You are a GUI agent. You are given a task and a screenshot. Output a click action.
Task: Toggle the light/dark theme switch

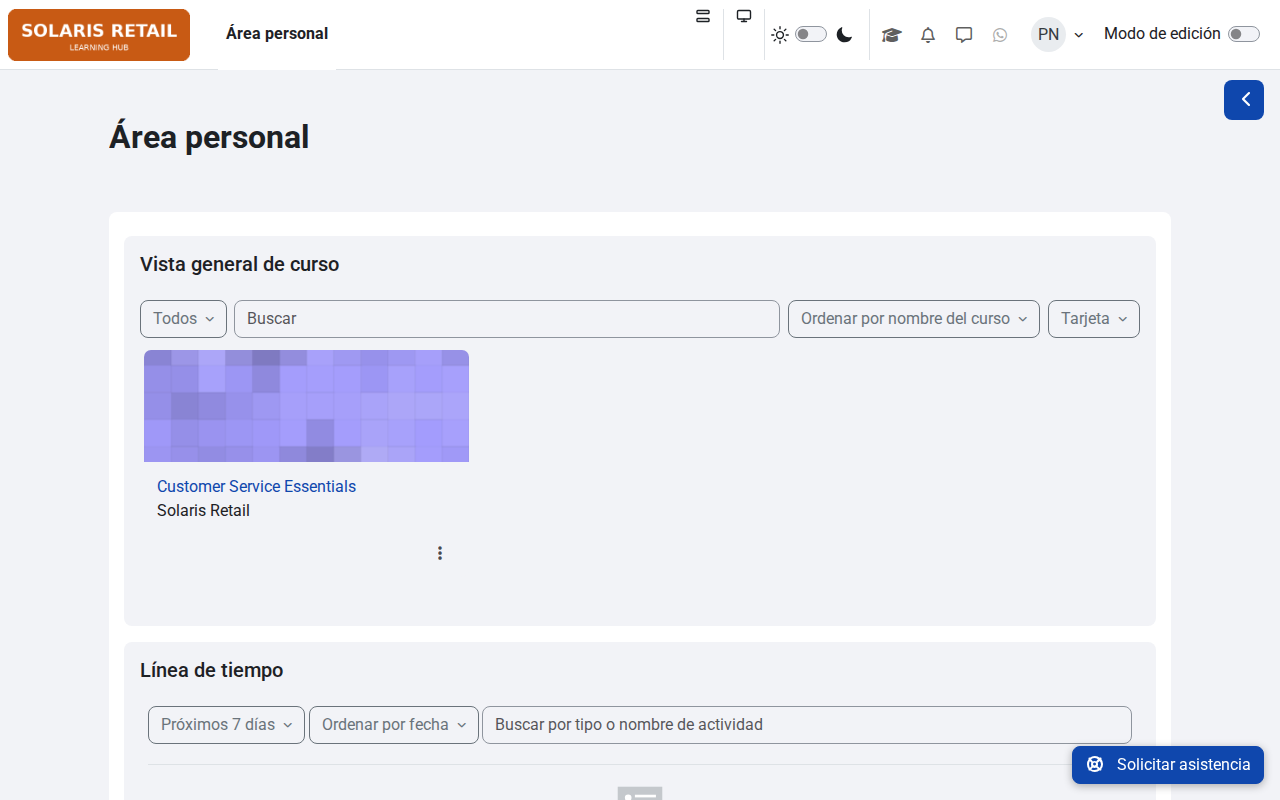pos(811,34)
